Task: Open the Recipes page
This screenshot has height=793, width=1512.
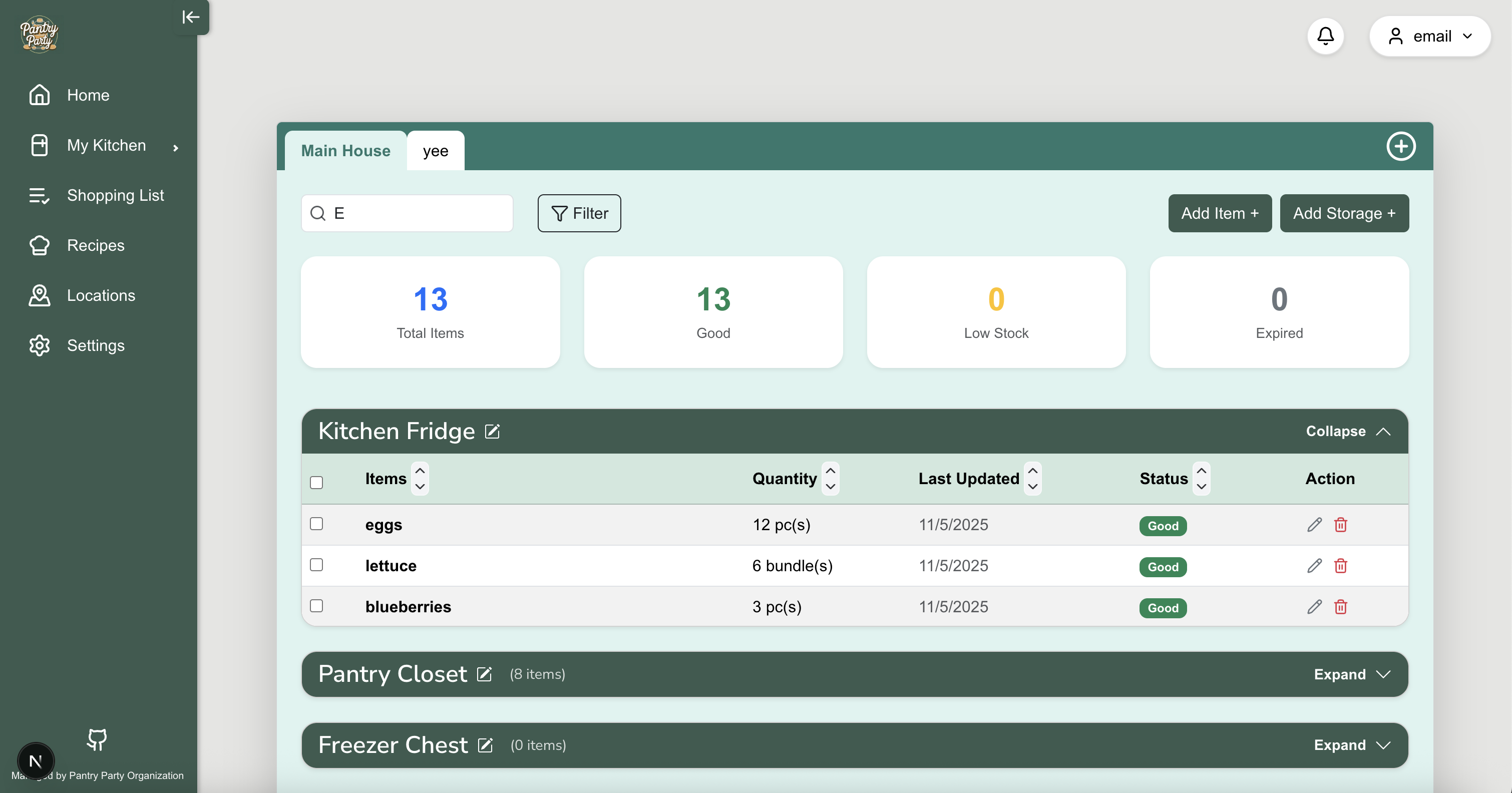Action: point(77,245)
